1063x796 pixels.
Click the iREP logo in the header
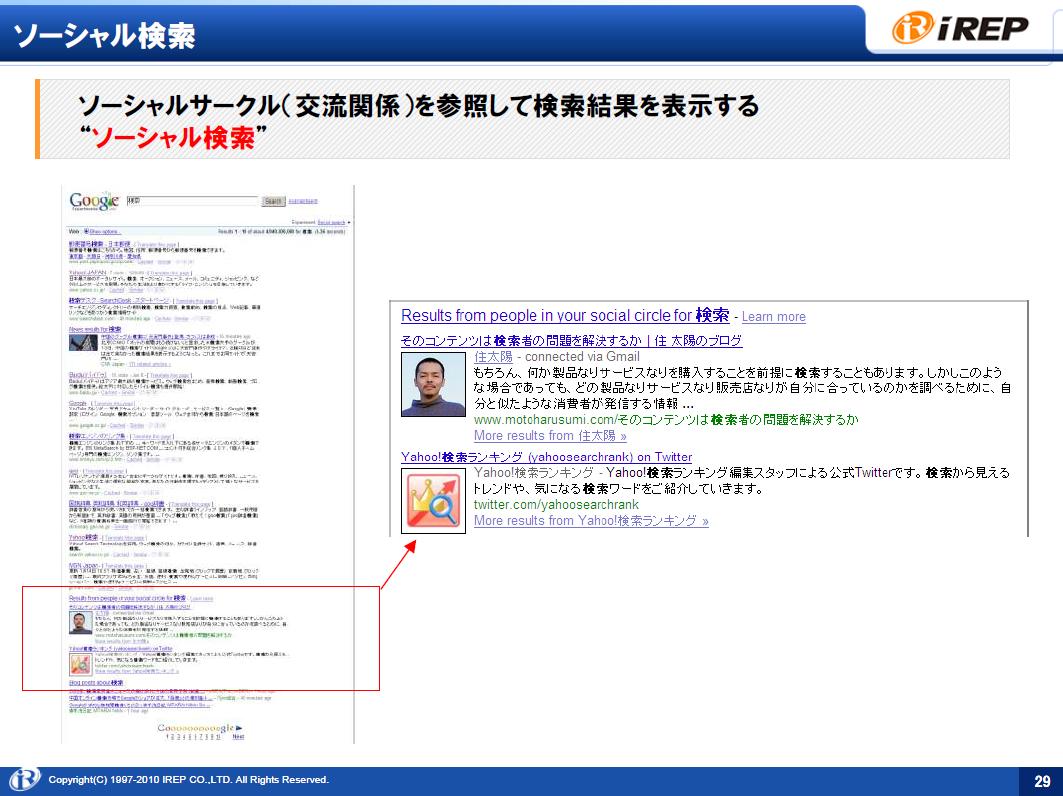(x=959, y=28)
